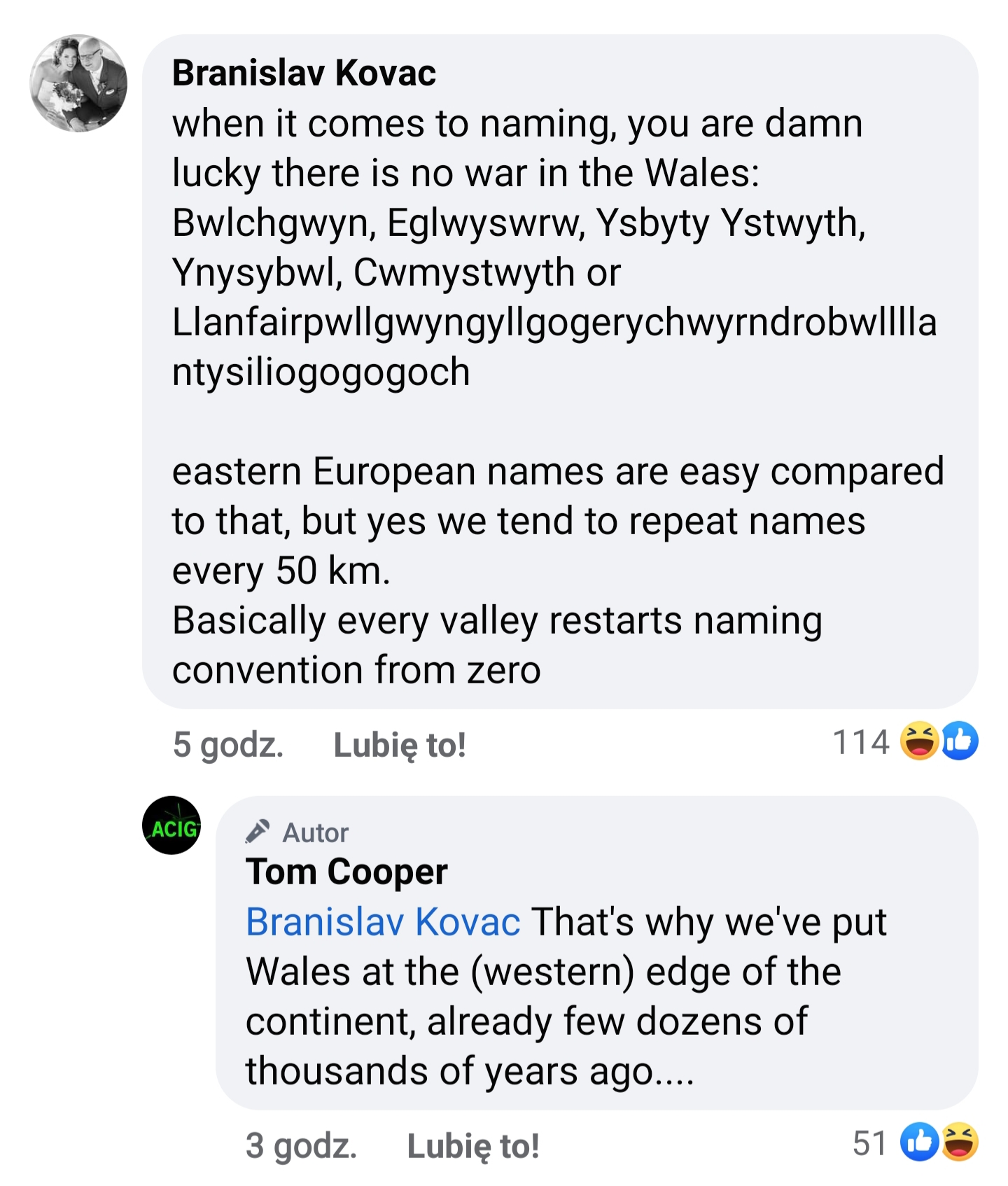Click Branislav Kovac's name above the first comment
The width and height of the screenshot is (1008, 1186).
(x=304, y=73)
